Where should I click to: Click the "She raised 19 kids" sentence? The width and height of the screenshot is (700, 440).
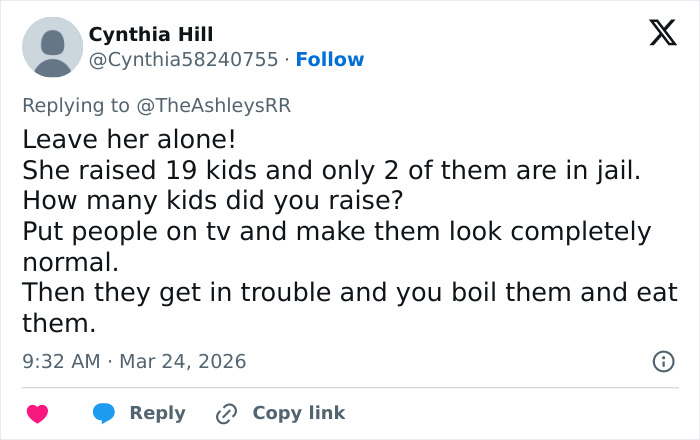coord(330,169)
